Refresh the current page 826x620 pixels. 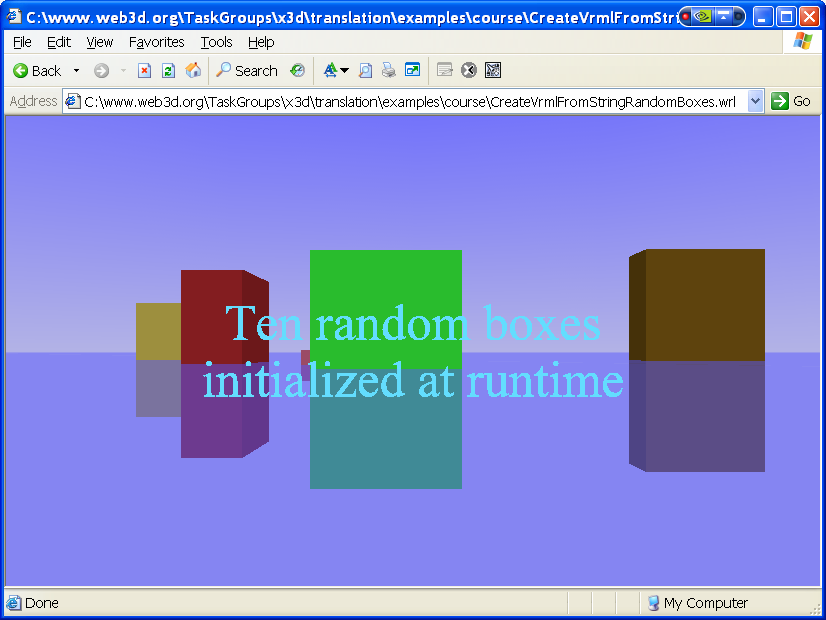(168, 71)
